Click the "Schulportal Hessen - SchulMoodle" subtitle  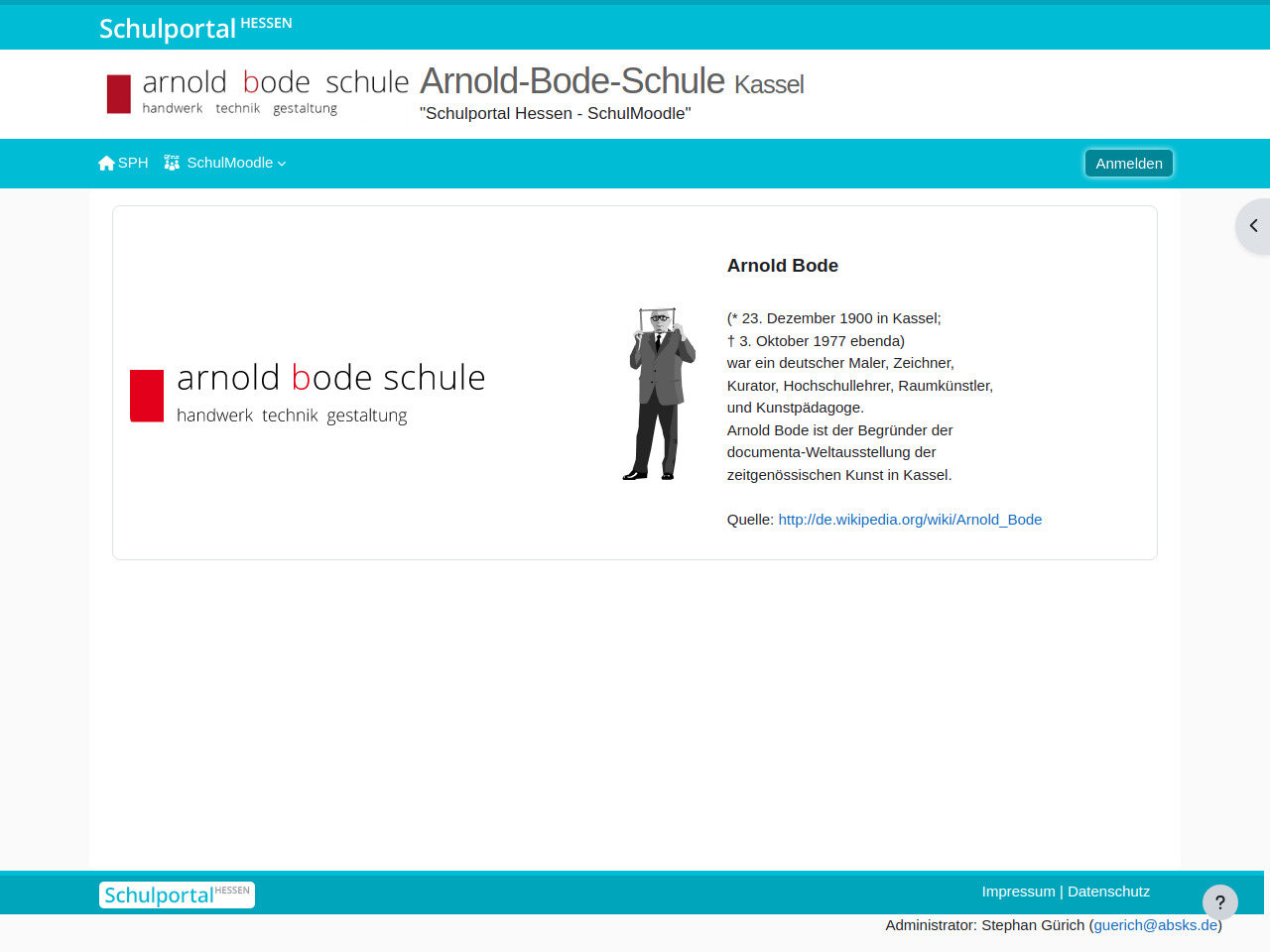555,114
